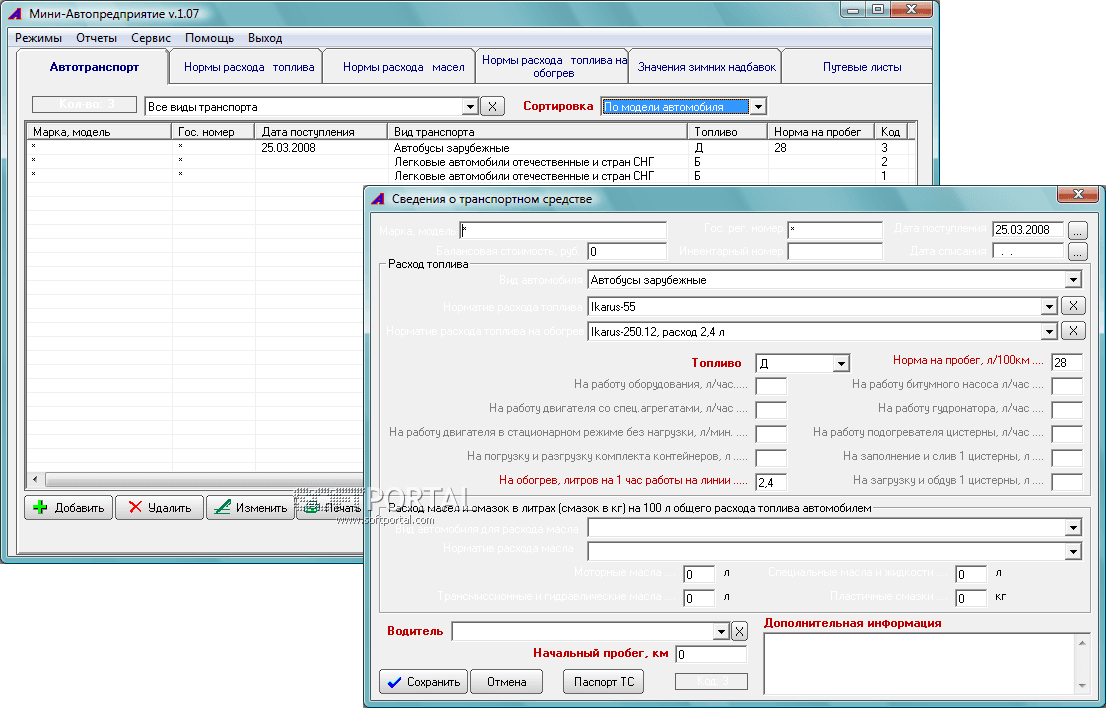Click the Моторные масла value field
Viewport: 1106px width, 708px height.
(699, 575)
